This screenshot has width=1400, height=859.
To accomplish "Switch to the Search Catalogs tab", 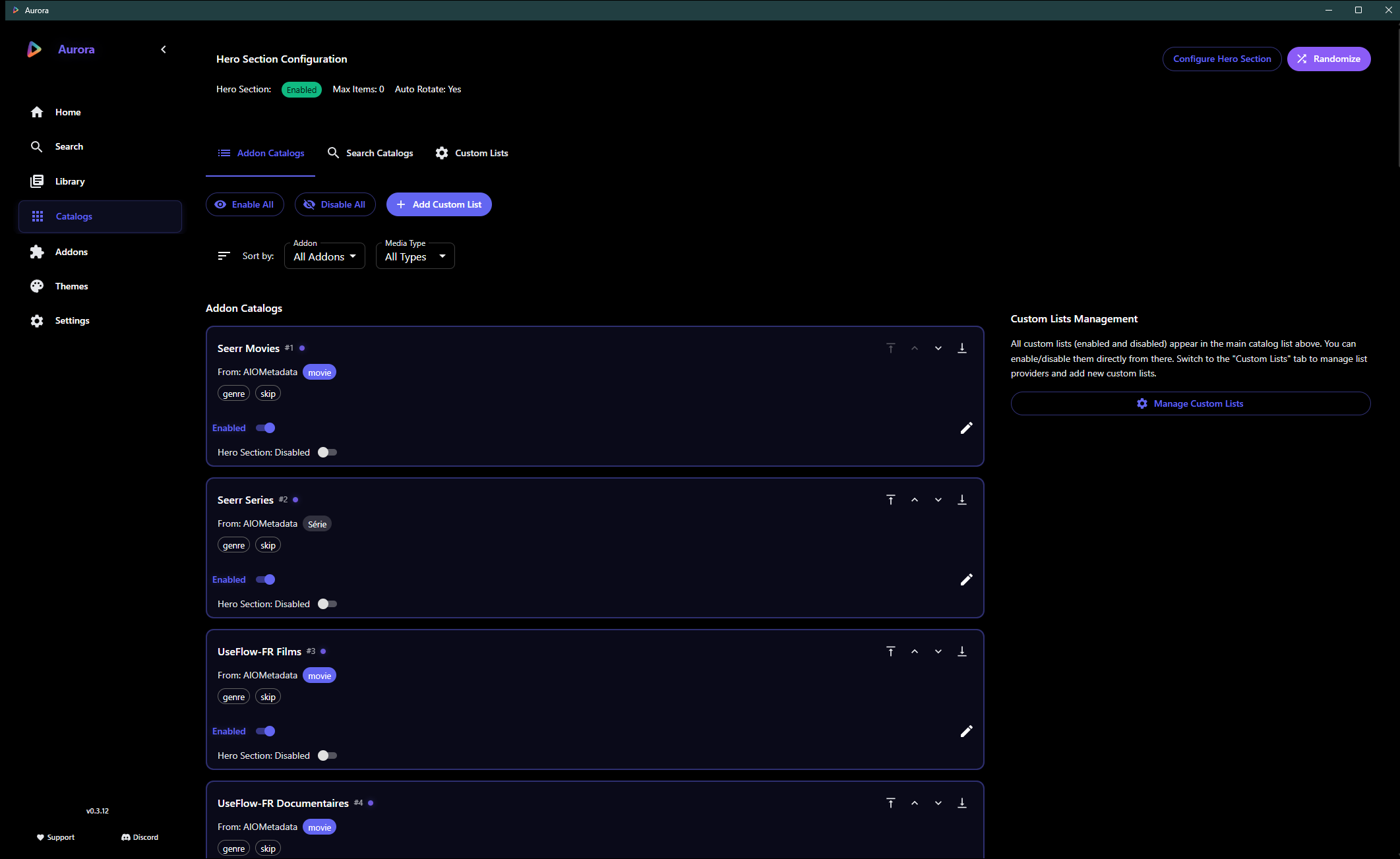I will pyautogui.click(x=371, y=153).
